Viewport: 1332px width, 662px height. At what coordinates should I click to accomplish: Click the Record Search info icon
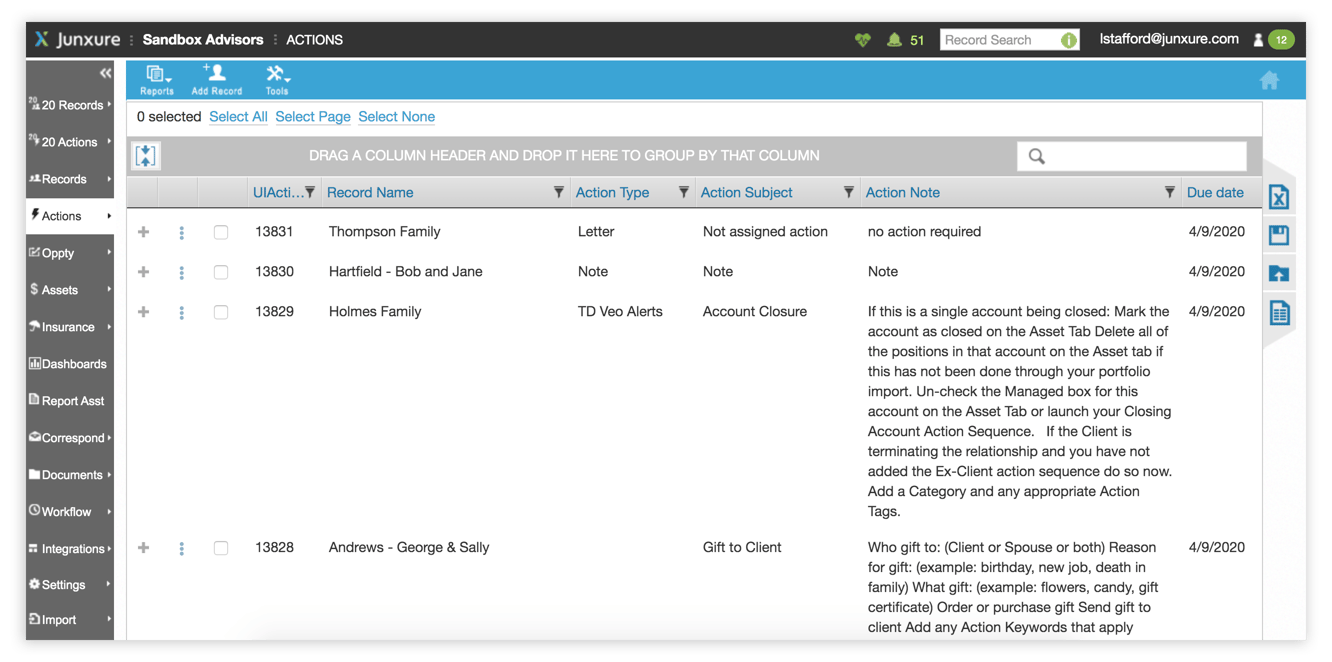click(x=1068, y=40)
